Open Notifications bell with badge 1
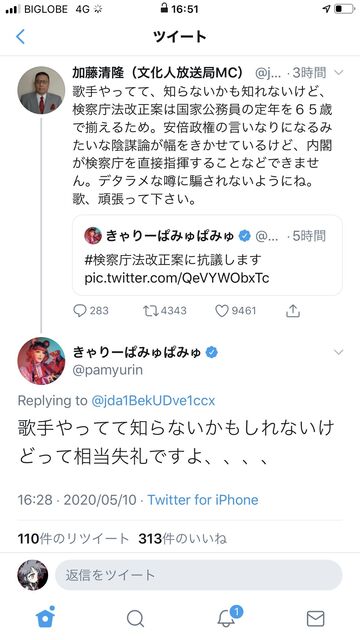The image size is (360, 640). 226,619
